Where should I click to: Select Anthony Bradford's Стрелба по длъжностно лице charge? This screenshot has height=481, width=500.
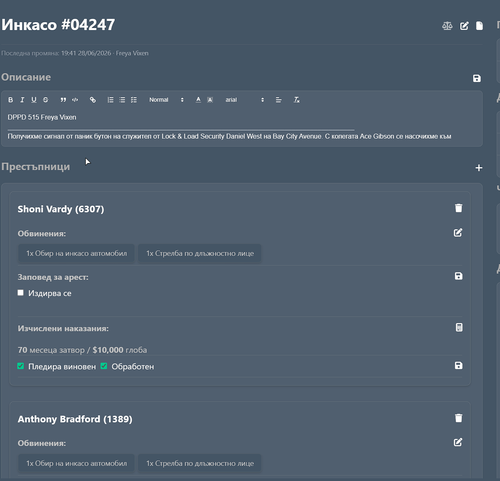pos(200,463)
